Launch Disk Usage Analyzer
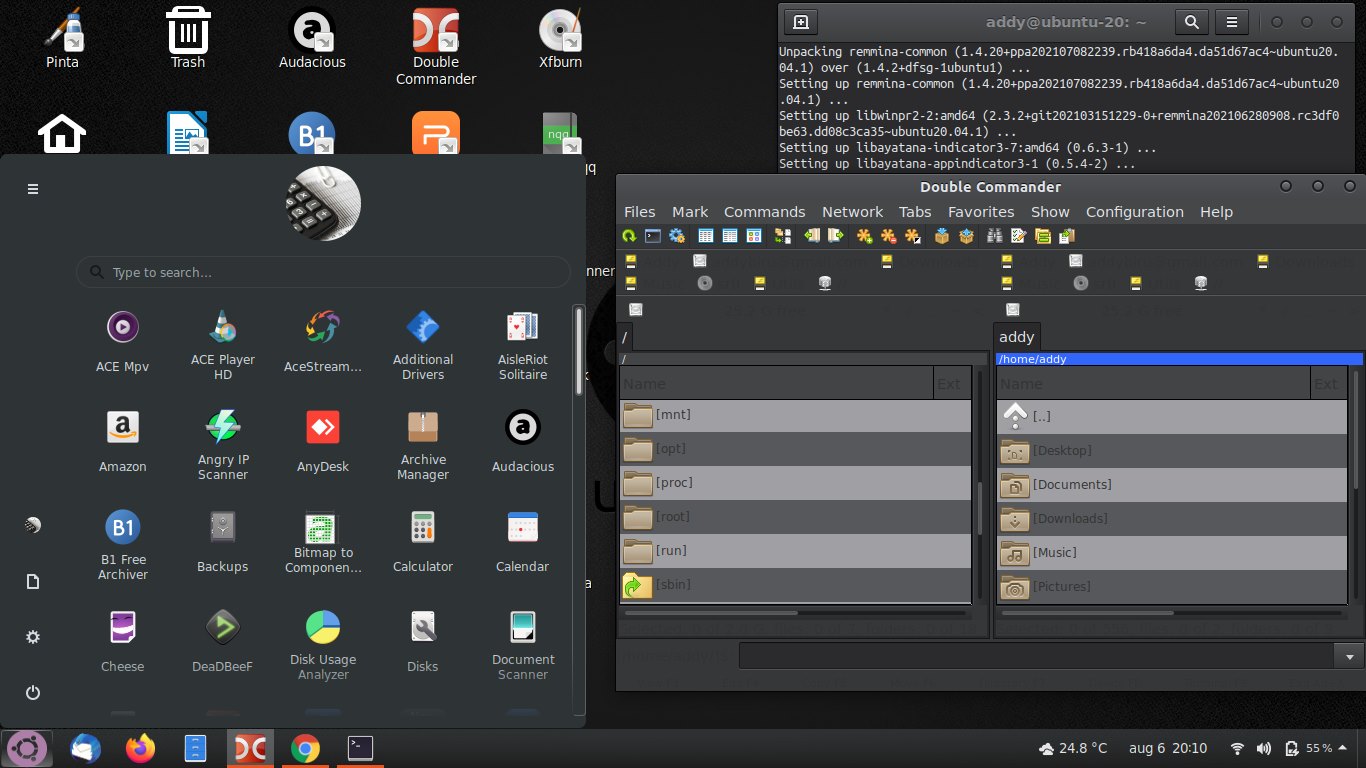1366x768 pixels. [323, 644]
